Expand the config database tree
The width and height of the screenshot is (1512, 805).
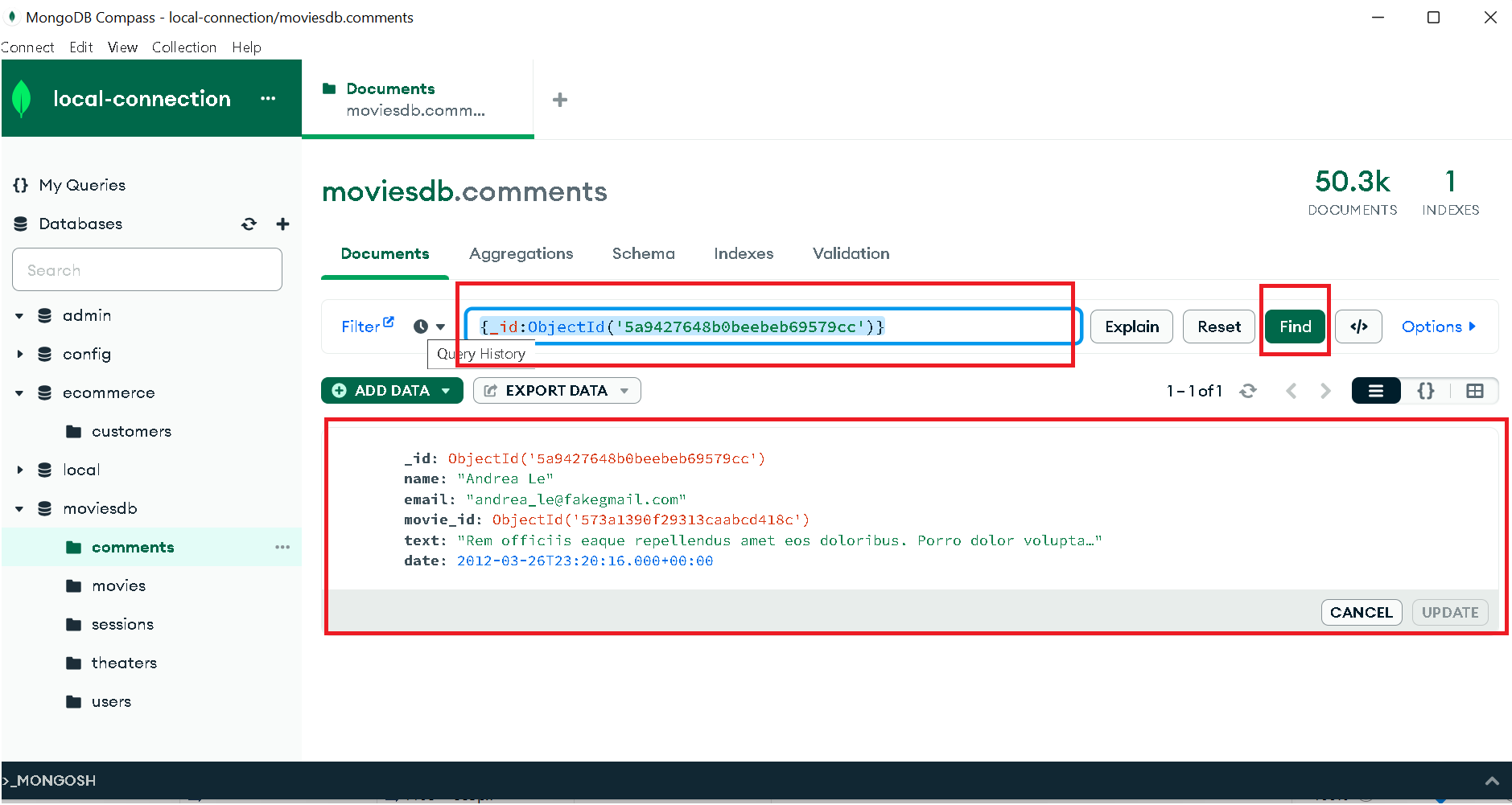(19, 354)
